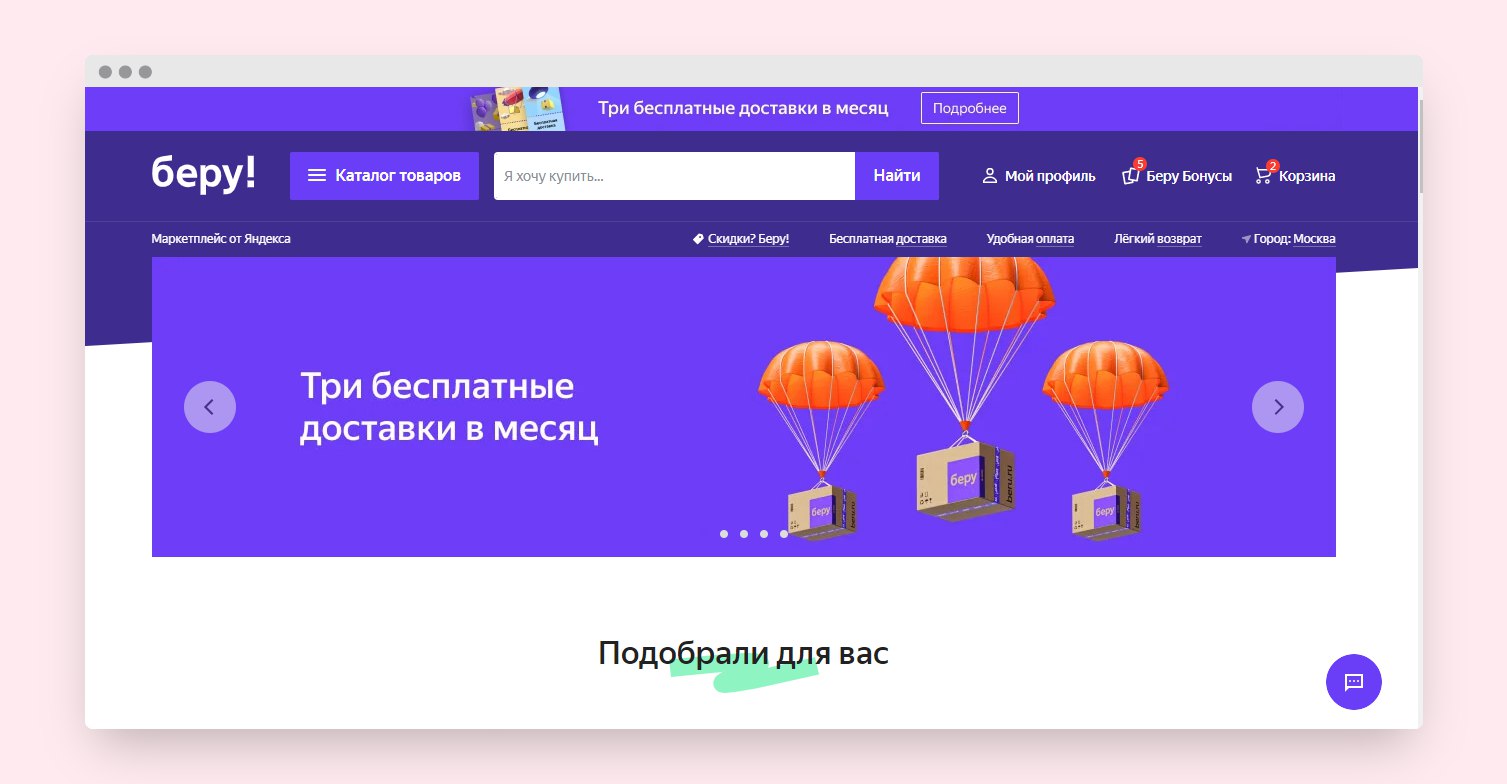
Task: Go to the previous banner slide
Action: 210,407
